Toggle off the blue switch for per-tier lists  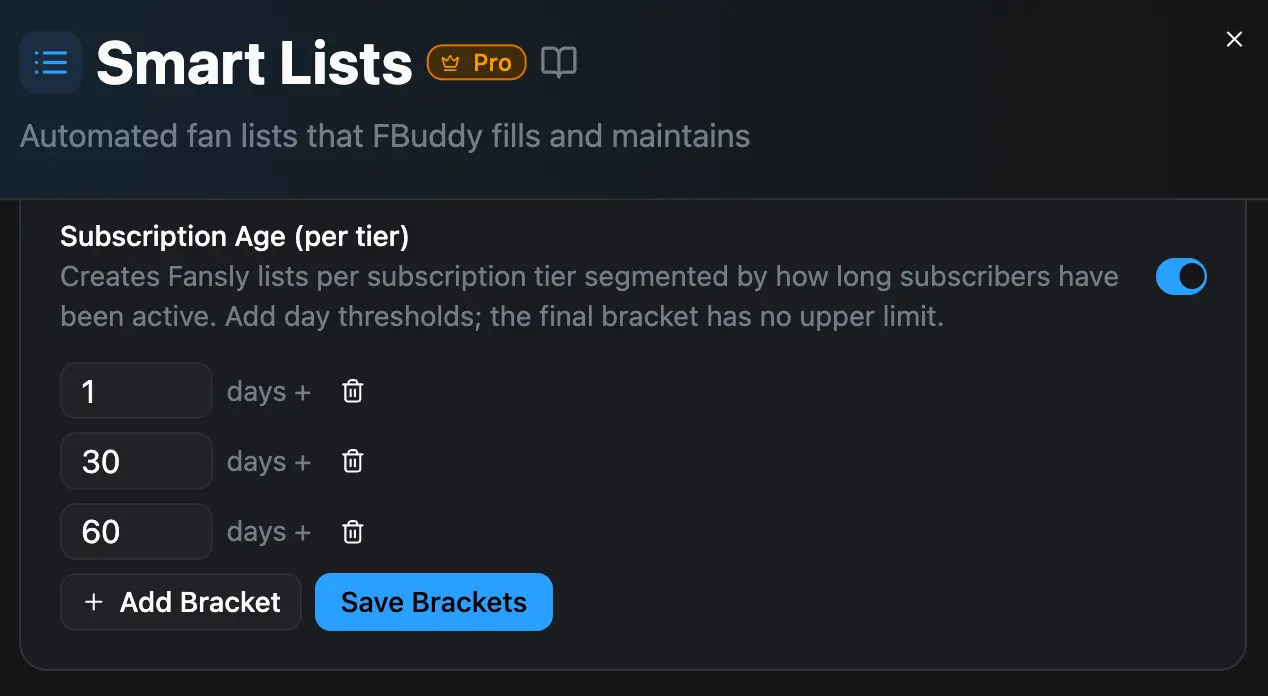tap(1181, 276)
